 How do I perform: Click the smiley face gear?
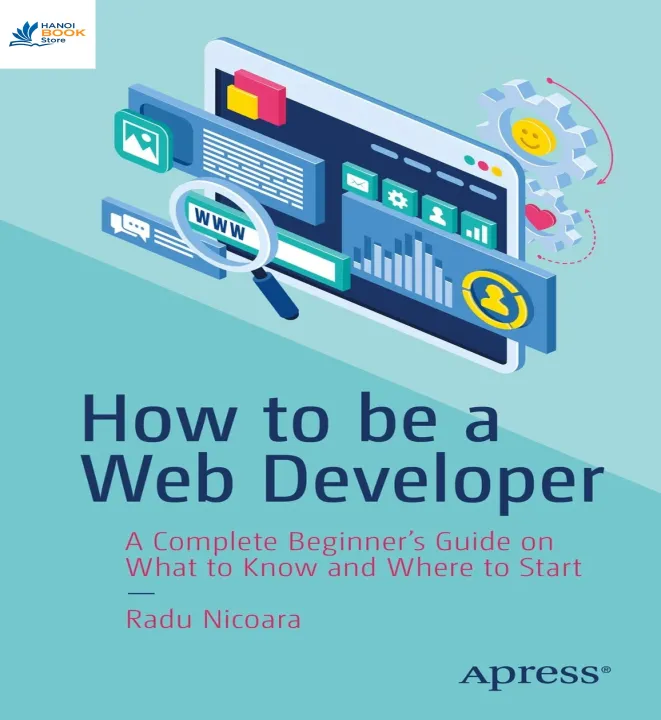[537, 133]
